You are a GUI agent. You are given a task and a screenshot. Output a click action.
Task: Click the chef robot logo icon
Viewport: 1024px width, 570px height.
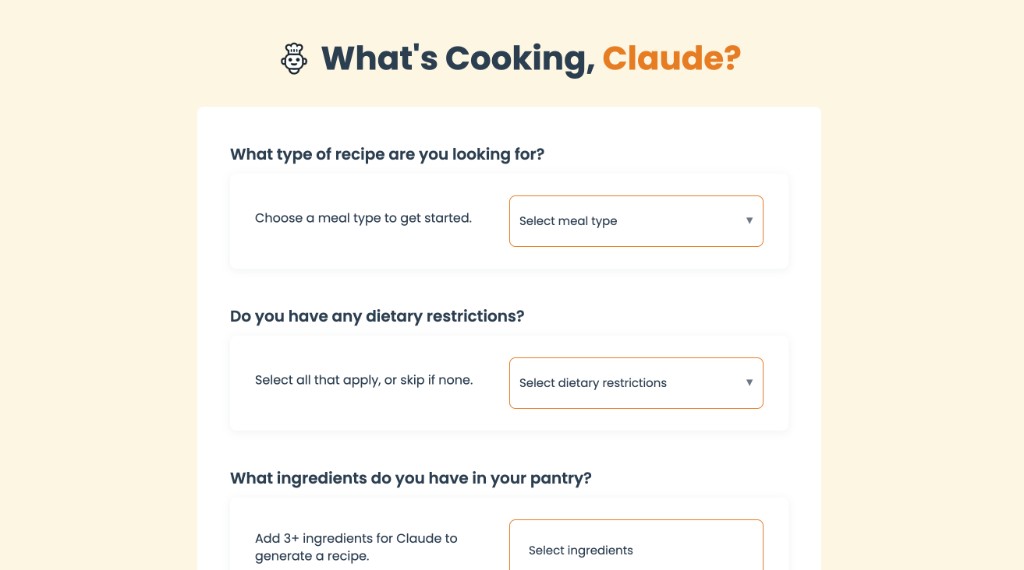click(x=294, y=58)
